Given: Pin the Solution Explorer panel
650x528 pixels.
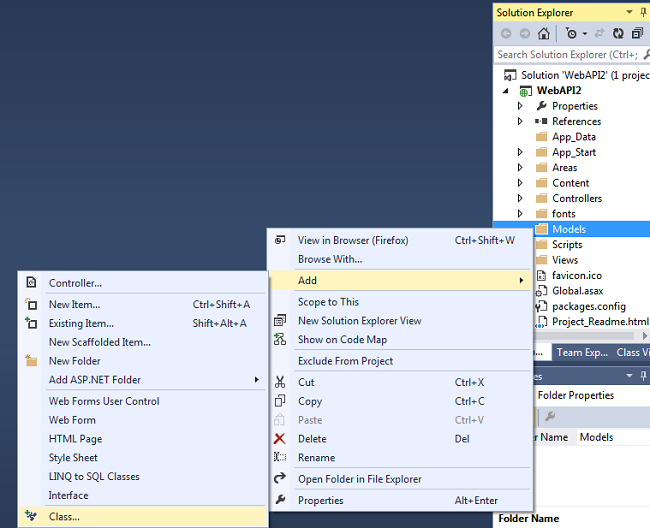Looking at the screenshot, I should click(643, 12).
